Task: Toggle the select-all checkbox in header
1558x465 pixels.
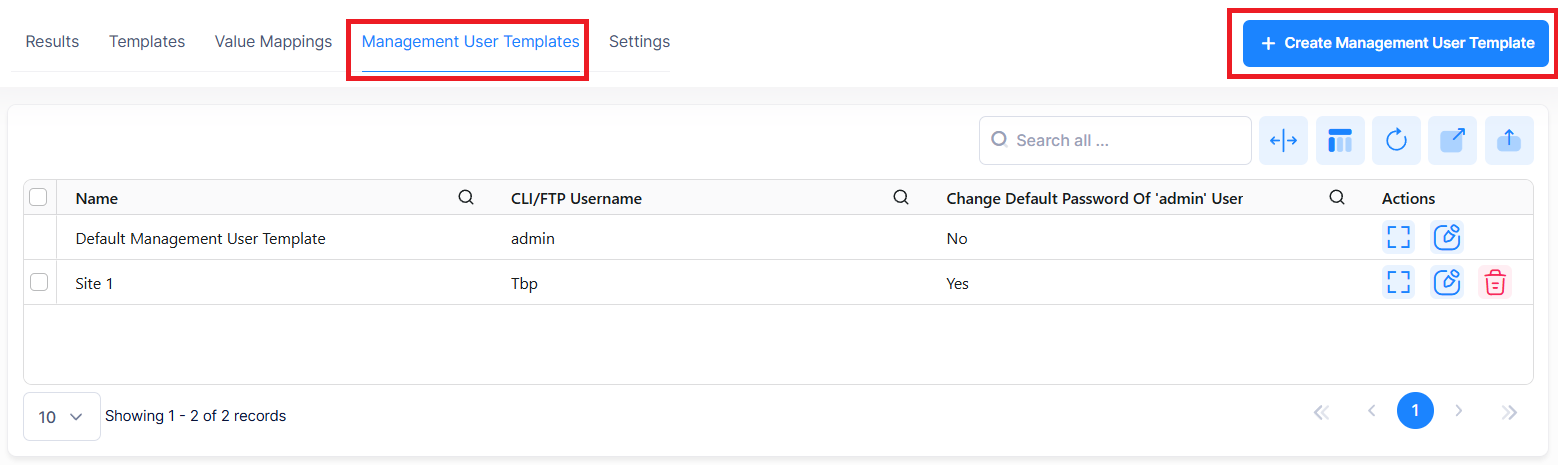Action: click(39, 197)
